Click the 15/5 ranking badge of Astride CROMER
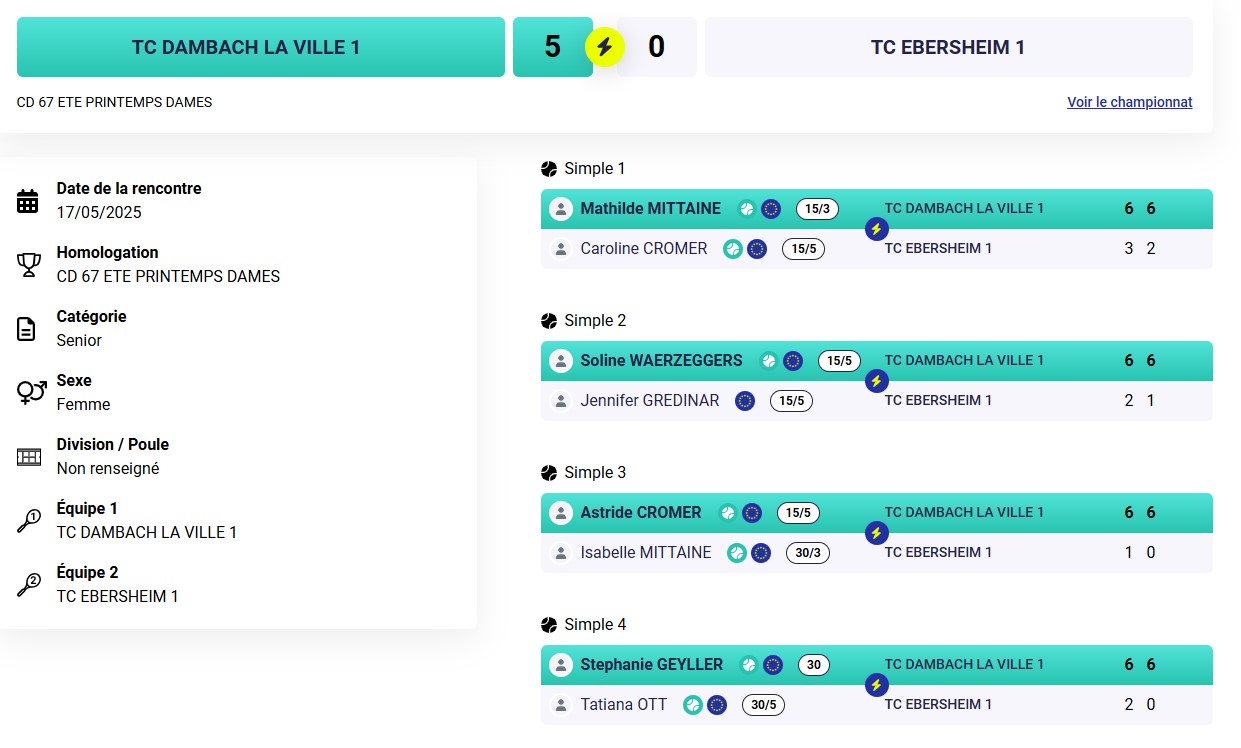 (798, 513)
